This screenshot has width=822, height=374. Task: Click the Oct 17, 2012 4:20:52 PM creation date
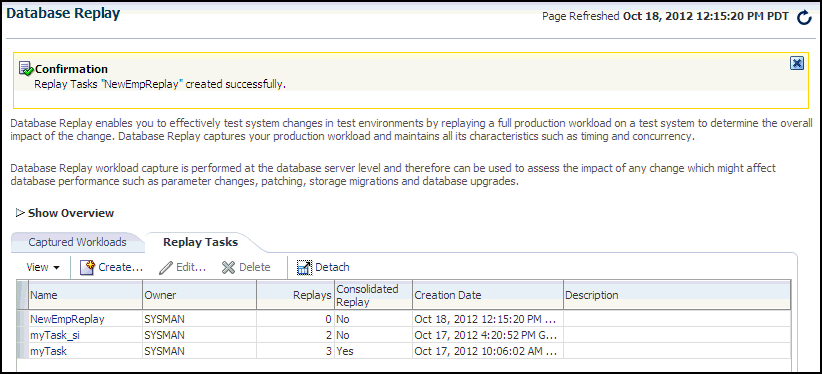(485, 335)
